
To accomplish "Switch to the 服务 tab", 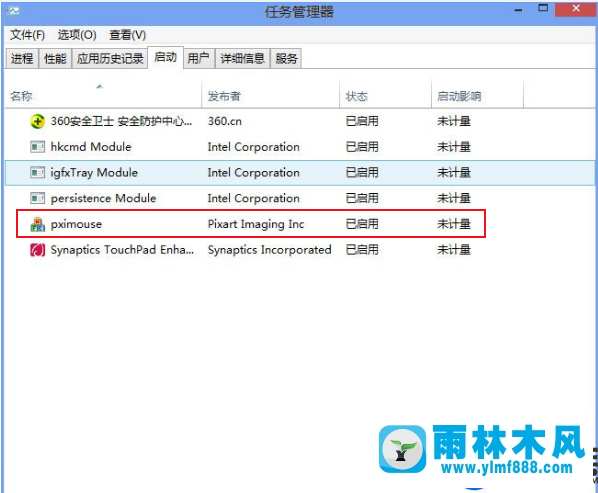I will (286, 59).
